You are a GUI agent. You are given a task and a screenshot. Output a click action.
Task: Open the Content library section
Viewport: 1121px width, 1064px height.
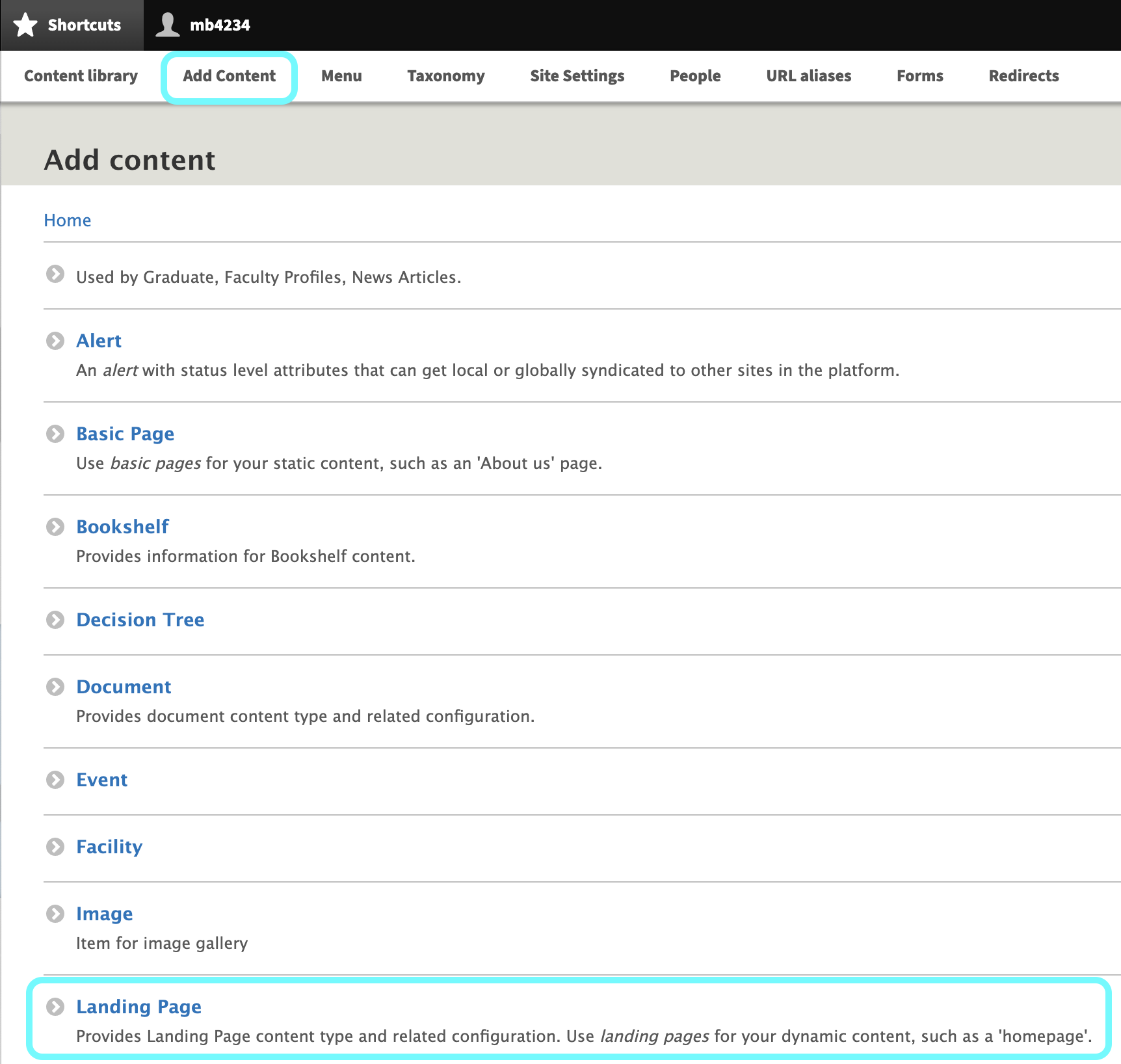tap(80, 75)
